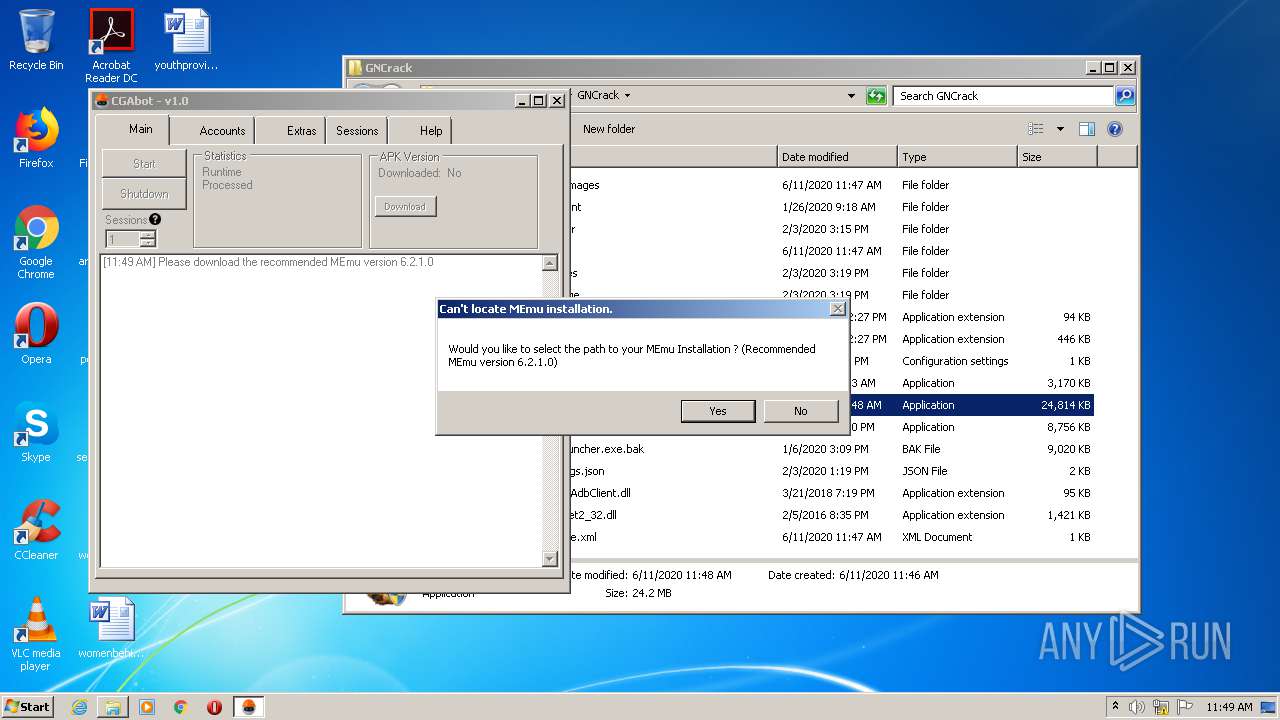Open Windows Media Player taskbar icon
Screen dimensions: 1280x720
pos(147,707)
